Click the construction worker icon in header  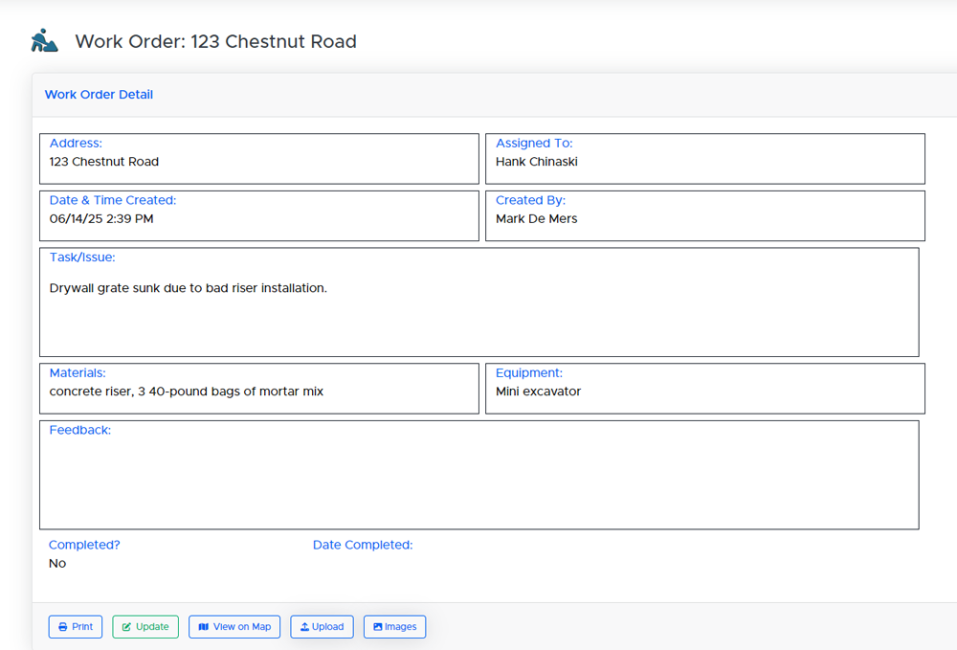point(44,41)
